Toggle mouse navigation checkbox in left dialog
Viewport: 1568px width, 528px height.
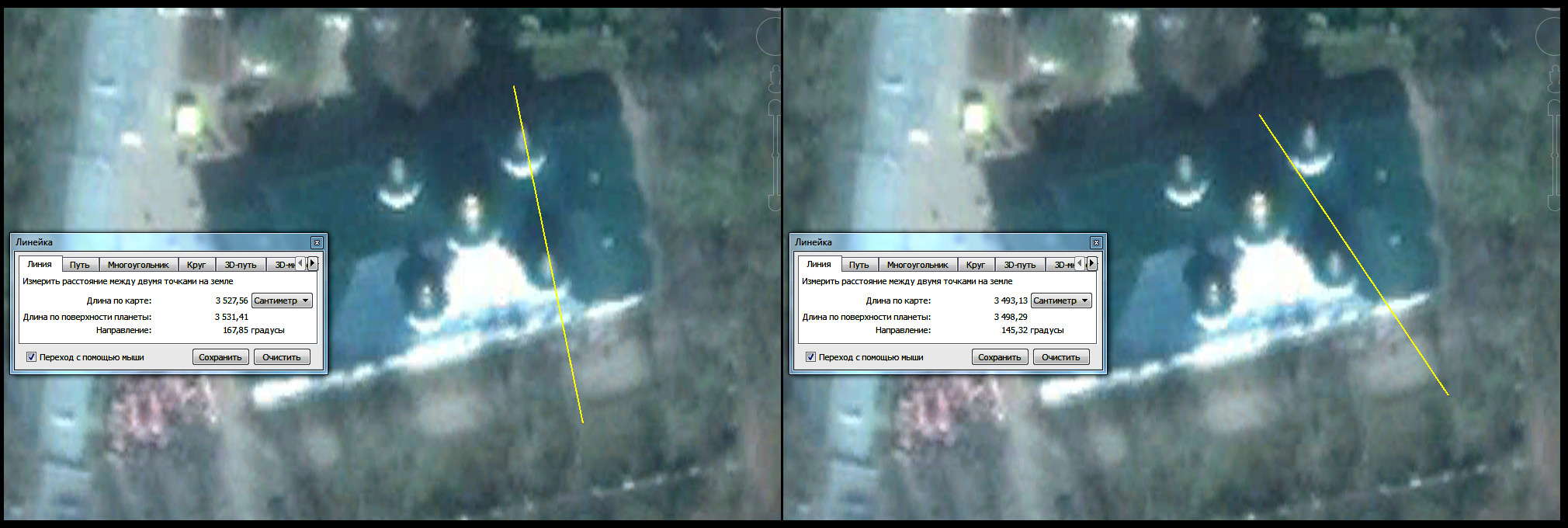[x=31, y=357]
